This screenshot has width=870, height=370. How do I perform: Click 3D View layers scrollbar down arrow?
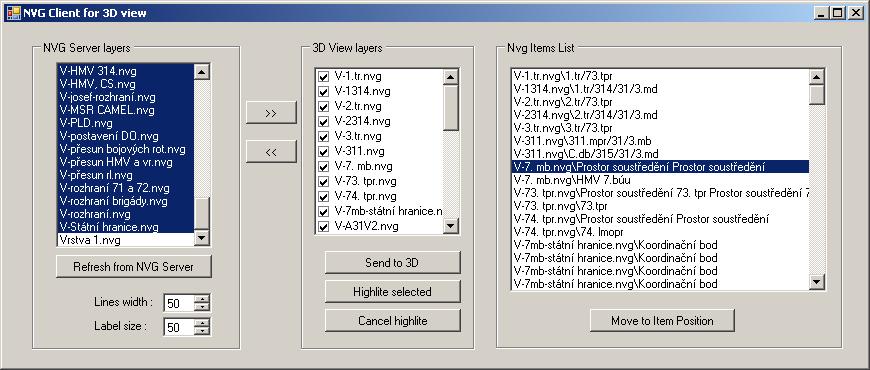point(451,226)
